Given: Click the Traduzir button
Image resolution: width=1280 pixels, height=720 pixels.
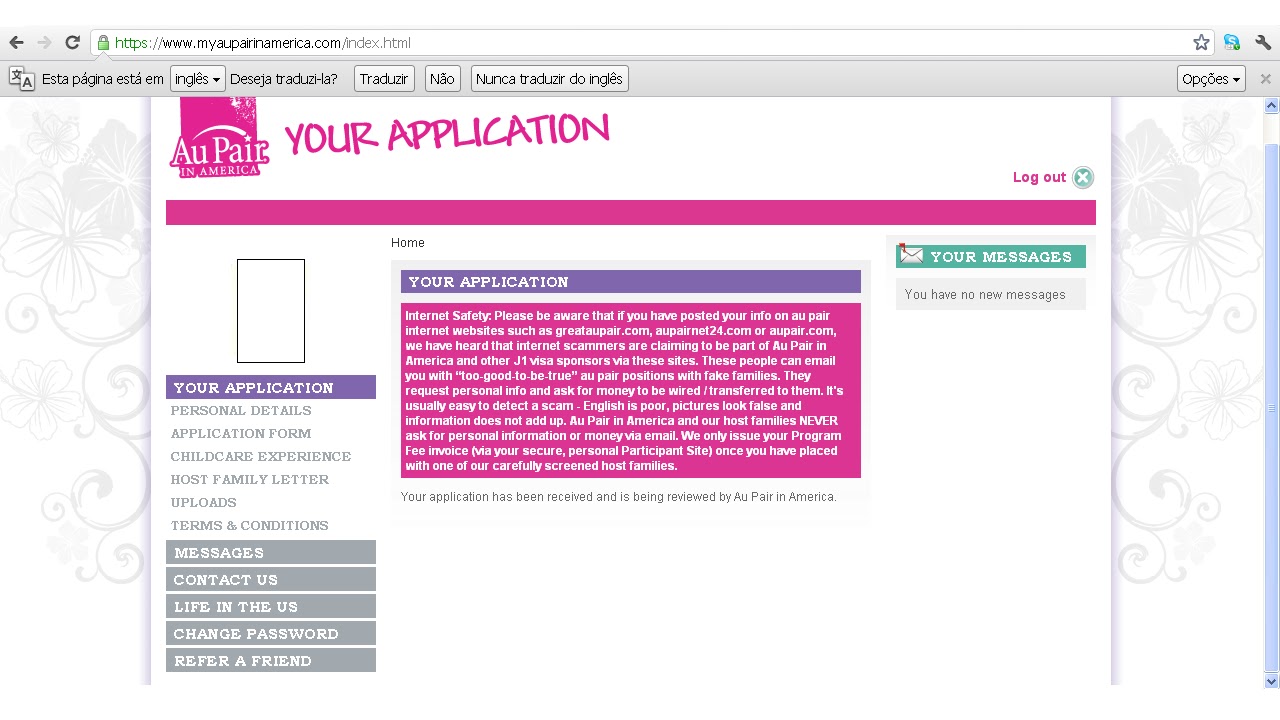Looking at the screenshot, I should [384, 79].
